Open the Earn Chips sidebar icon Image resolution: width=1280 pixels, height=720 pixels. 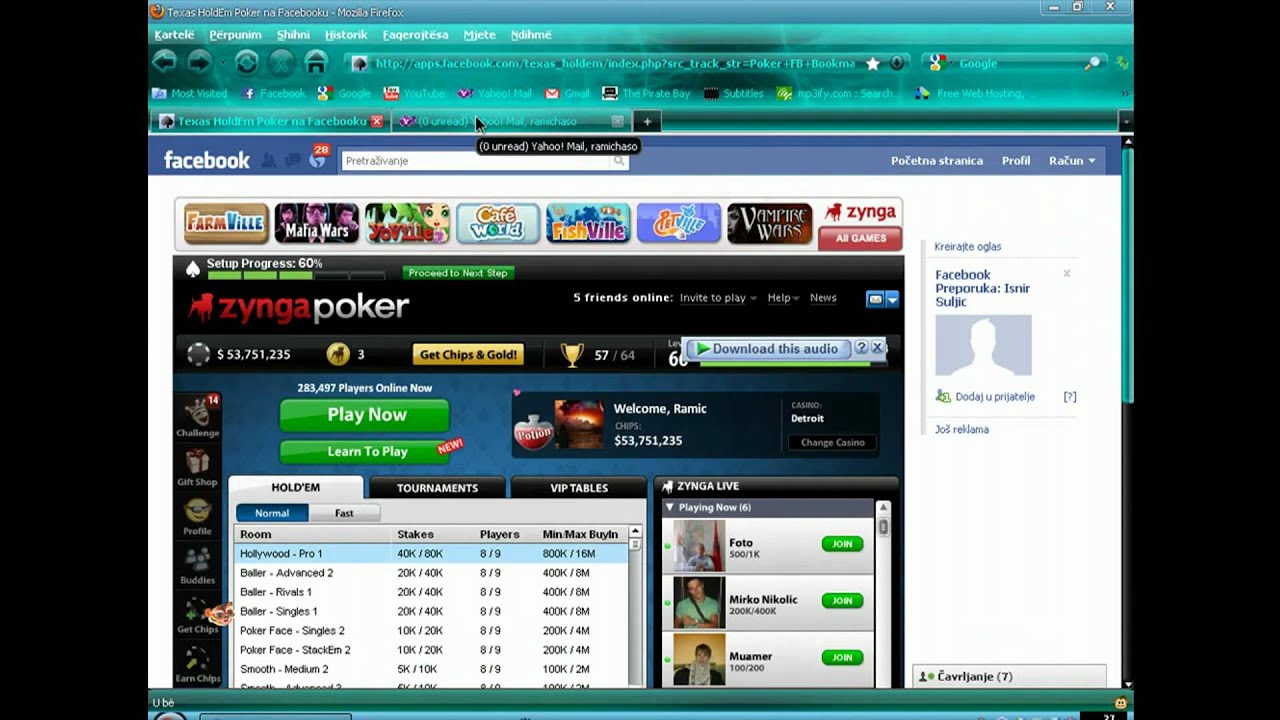point(198,664)
